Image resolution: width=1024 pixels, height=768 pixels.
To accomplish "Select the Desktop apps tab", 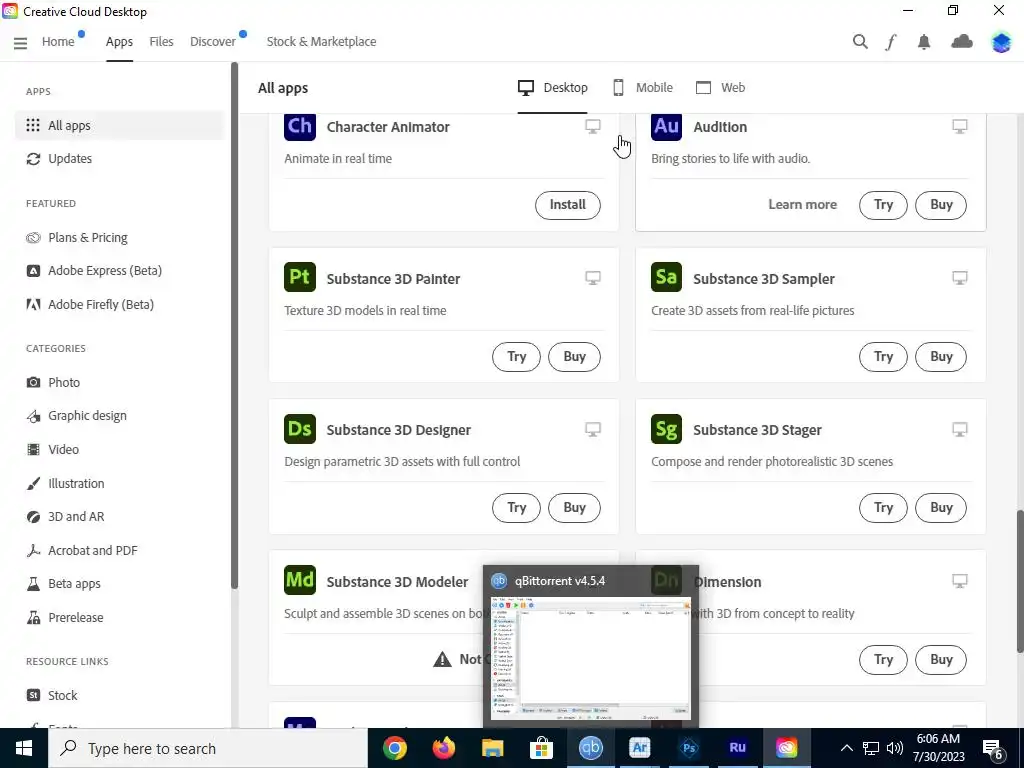I will pos(552,88).
